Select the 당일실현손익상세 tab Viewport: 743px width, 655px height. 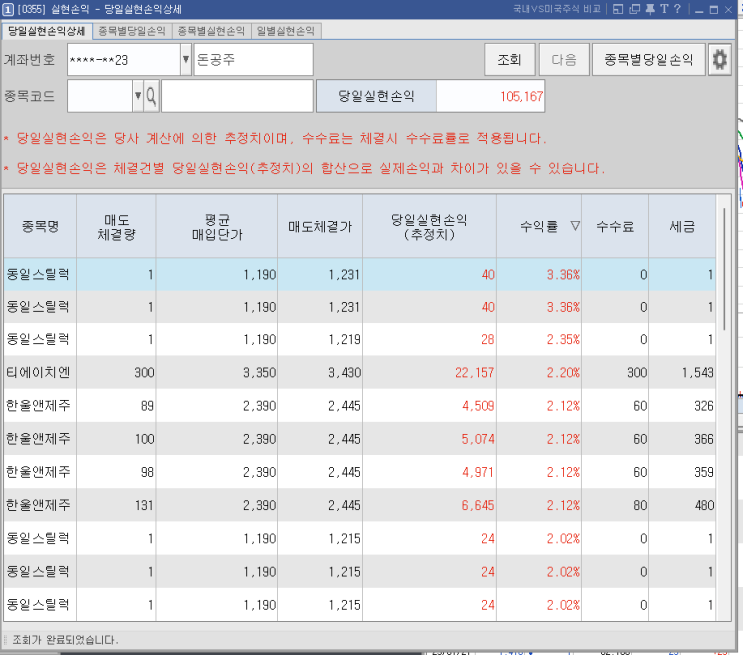click(x=47, y=31)
